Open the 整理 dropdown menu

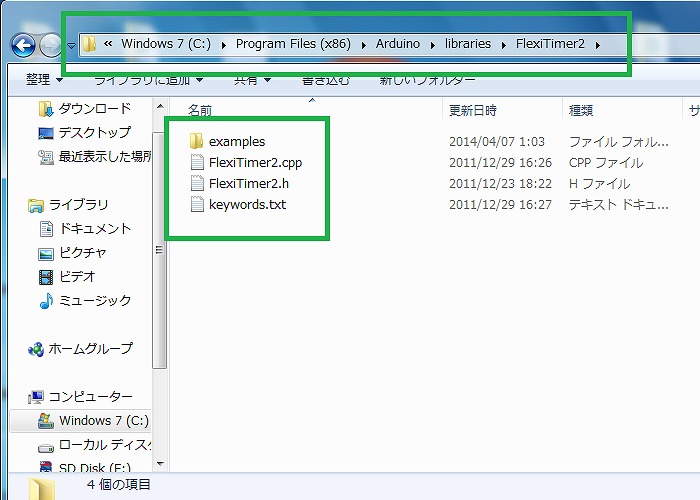(43, 79)
